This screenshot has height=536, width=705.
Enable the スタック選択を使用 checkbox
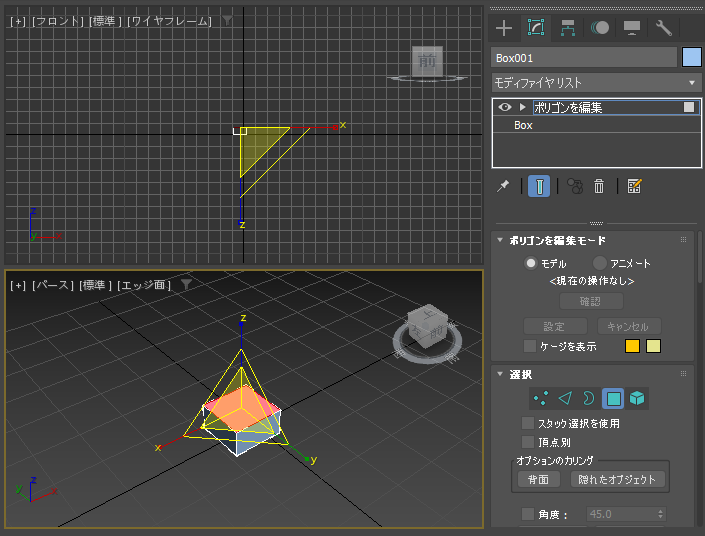[x=528, y=423]
